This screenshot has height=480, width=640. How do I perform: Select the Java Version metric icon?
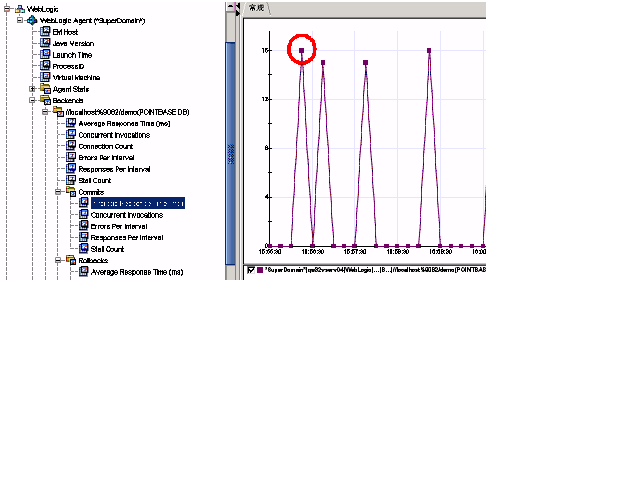tap(45, 43)
